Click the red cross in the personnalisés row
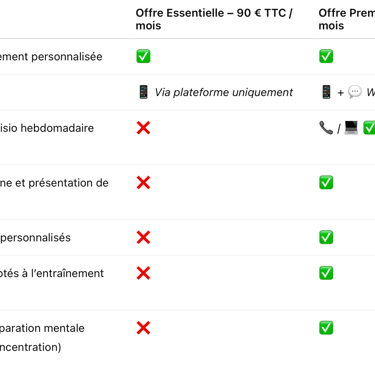The image size is (375, 366). click(143, 237)
